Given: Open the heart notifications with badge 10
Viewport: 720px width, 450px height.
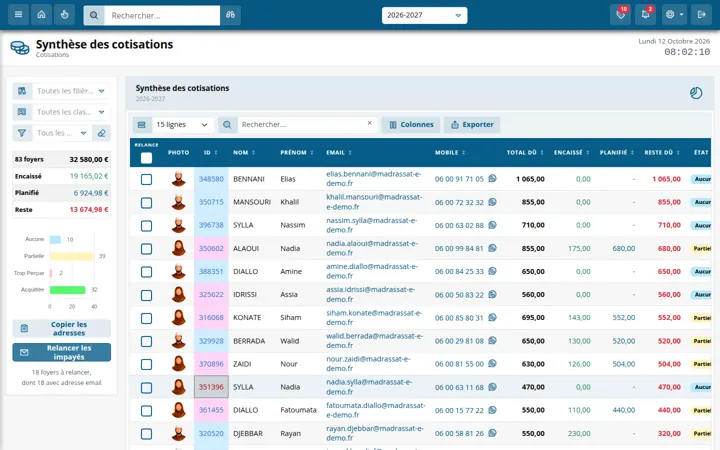Looking at the screenshot, I should [620, 15].
